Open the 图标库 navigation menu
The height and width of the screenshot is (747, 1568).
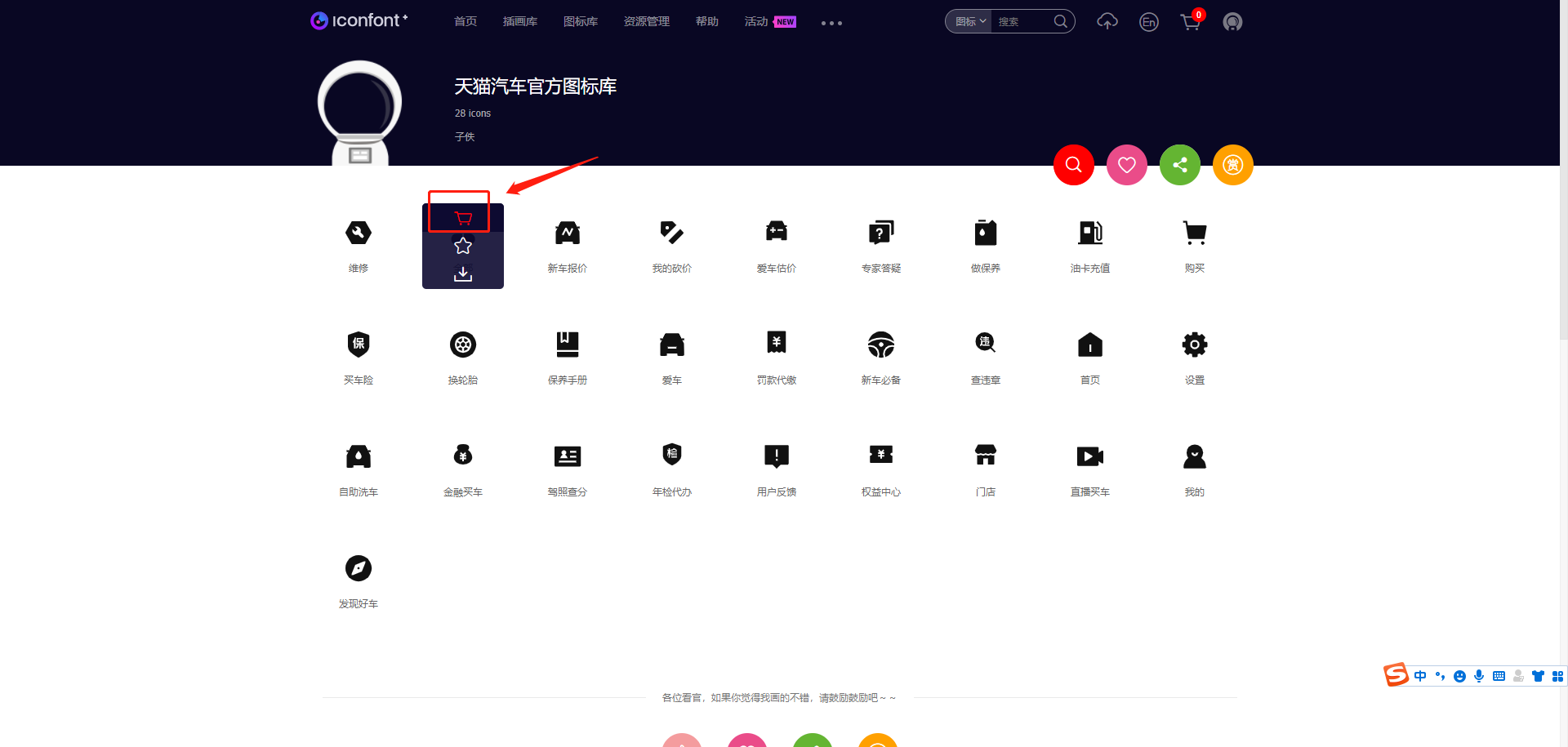(x=581, y=21)
